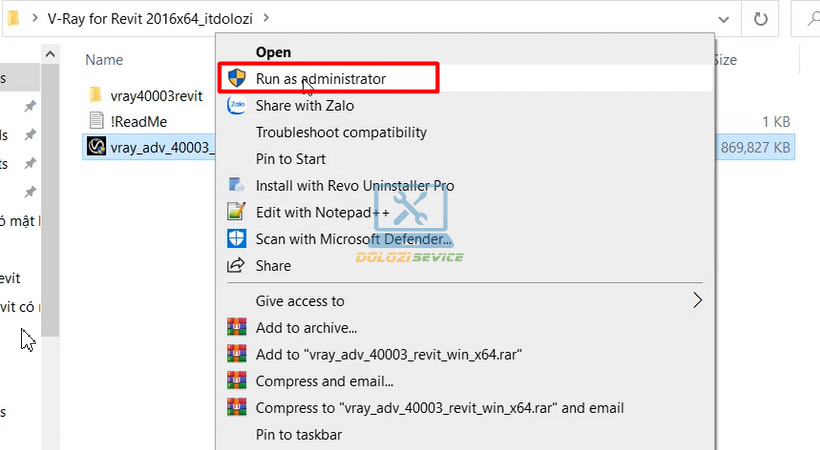The height and width of the screenshot is (450, 820).
Task: Select Pin to Start option
Action: [x=290, y=159]
